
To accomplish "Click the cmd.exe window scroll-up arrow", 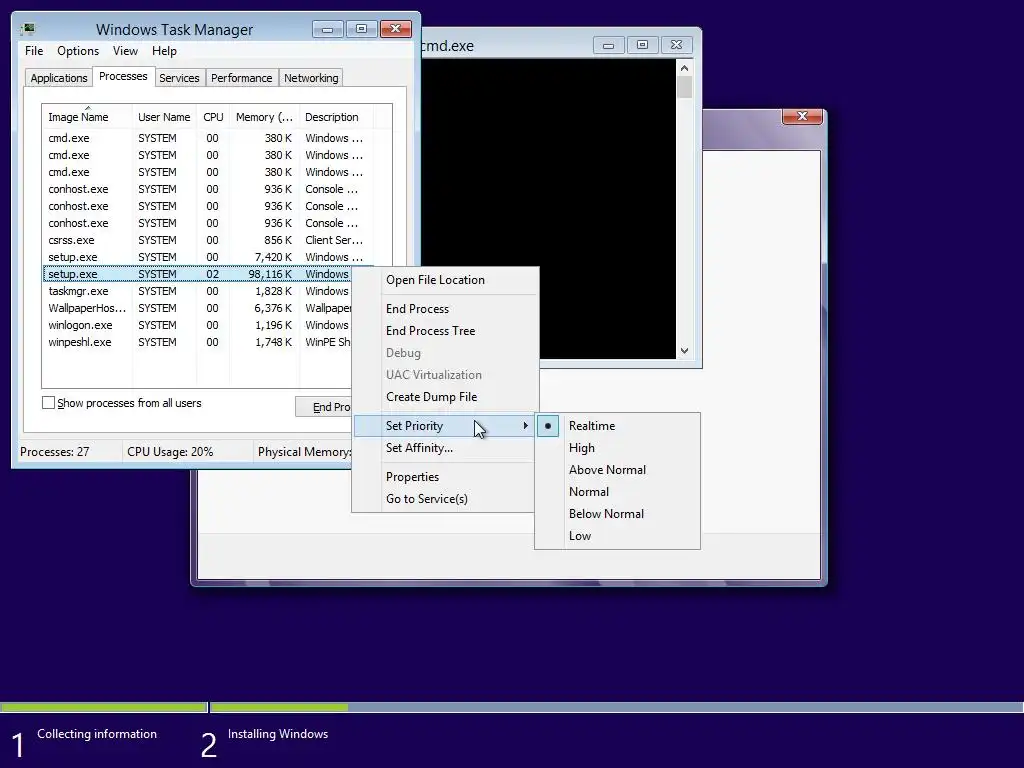I will click(684, 68).
